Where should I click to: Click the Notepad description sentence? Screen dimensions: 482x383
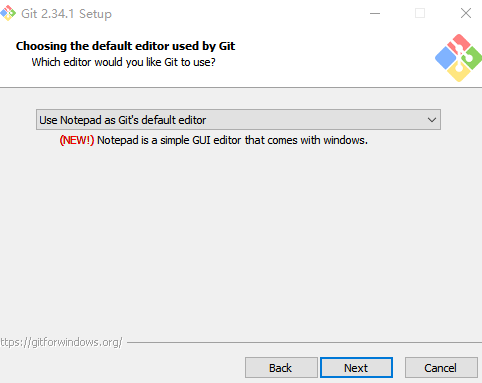(232, 140)
